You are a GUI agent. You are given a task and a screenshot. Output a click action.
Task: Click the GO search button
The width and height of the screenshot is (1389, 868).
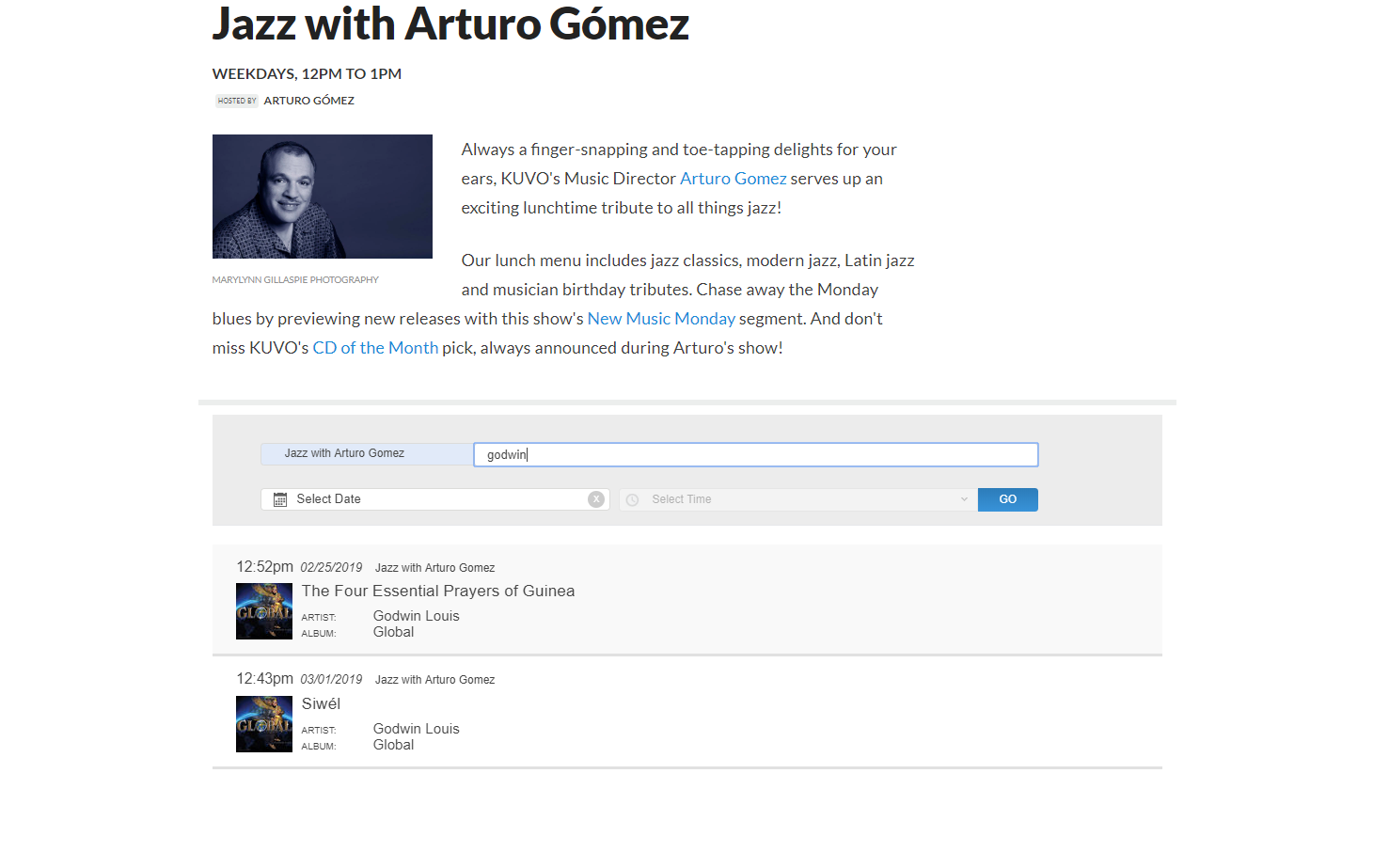click(1008, 499)
